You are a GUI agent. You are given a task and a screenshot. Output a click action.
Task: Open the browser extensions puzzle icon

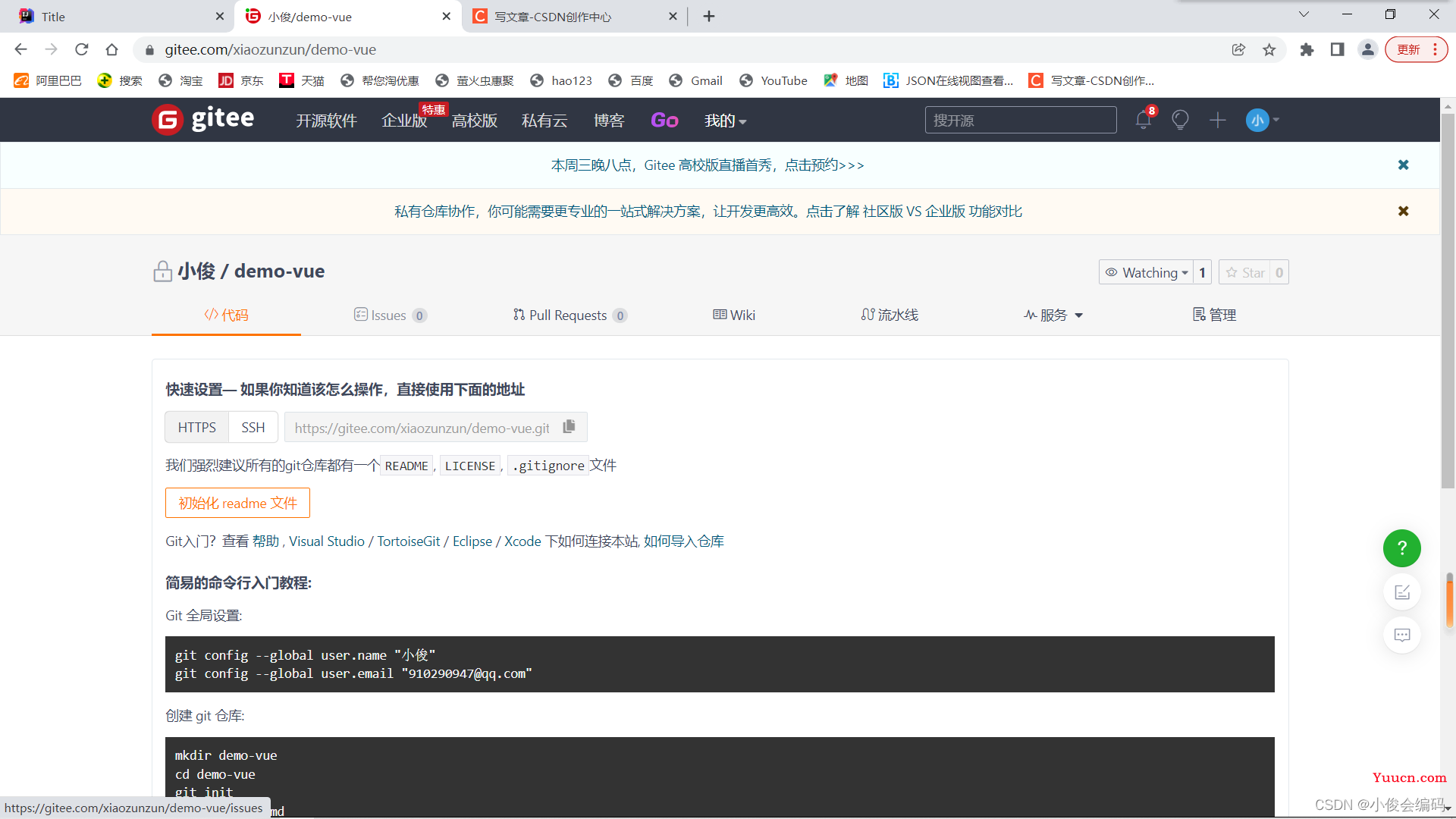(1307, 49)
